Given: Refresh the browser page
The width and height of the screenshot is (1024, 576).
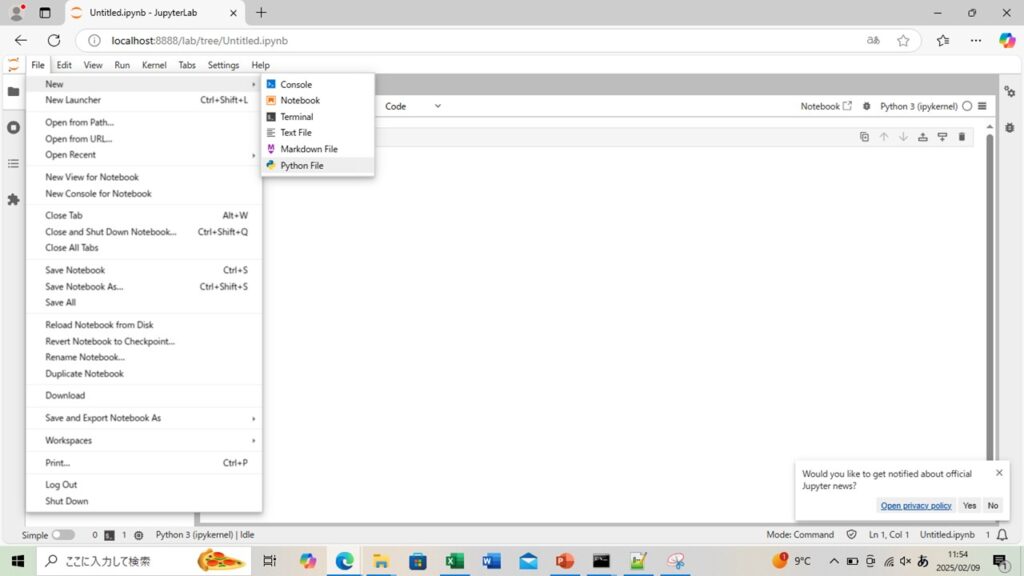Looking at the screenshot, I should coord(54,40).
